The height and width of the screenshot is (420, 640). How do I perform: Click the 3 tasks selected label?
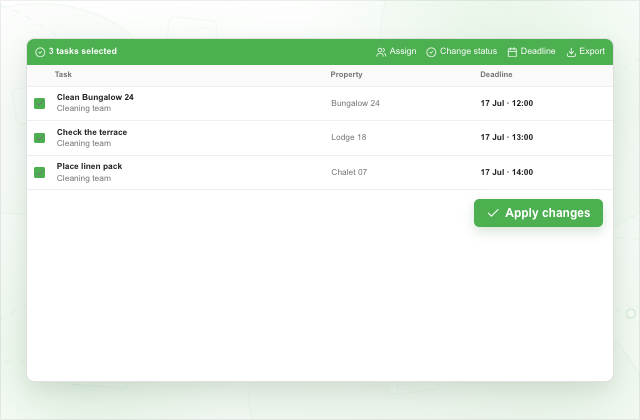[83, 51]
